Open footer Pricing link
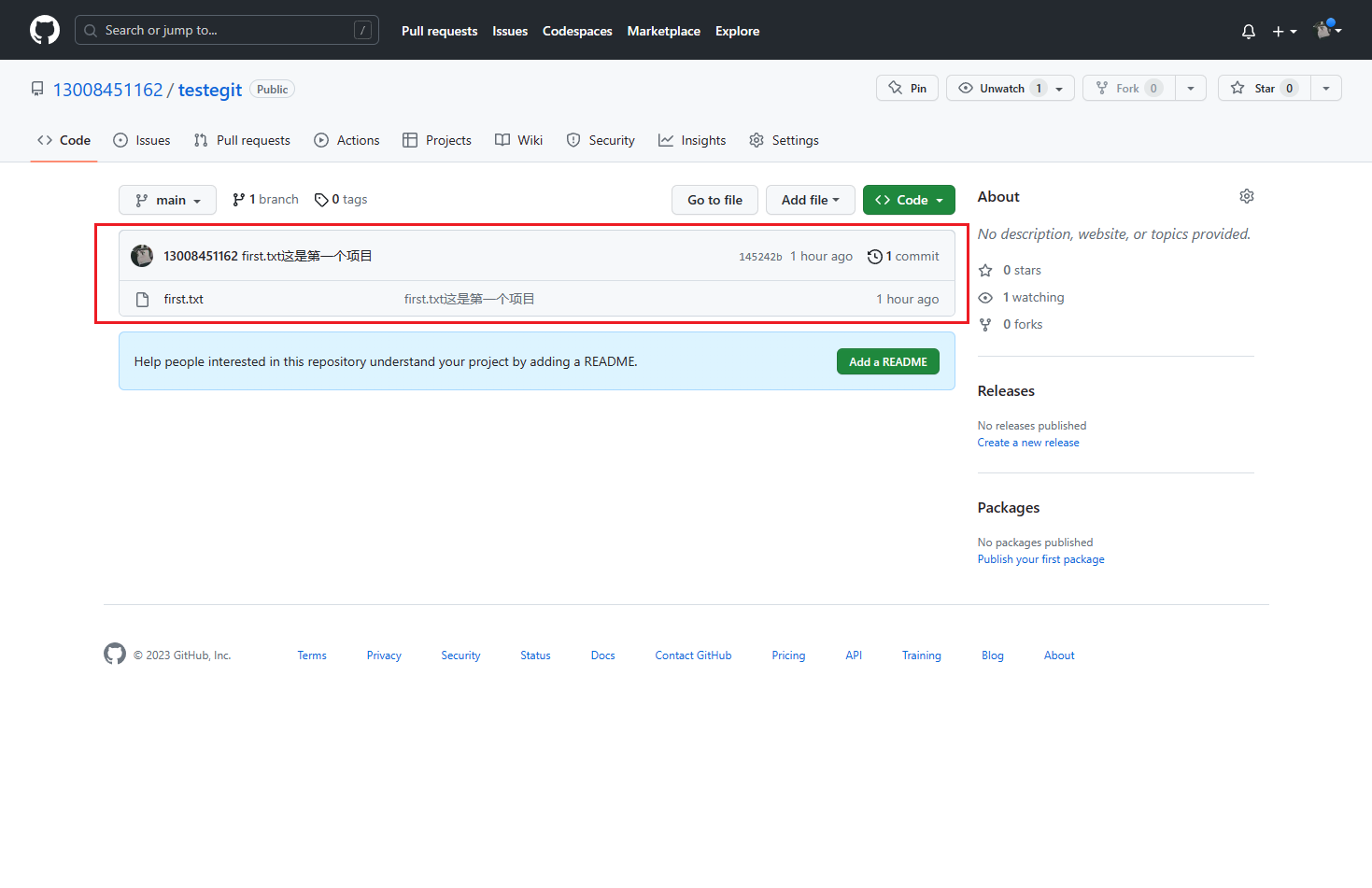1372x888 pixels. coord(788,655)
